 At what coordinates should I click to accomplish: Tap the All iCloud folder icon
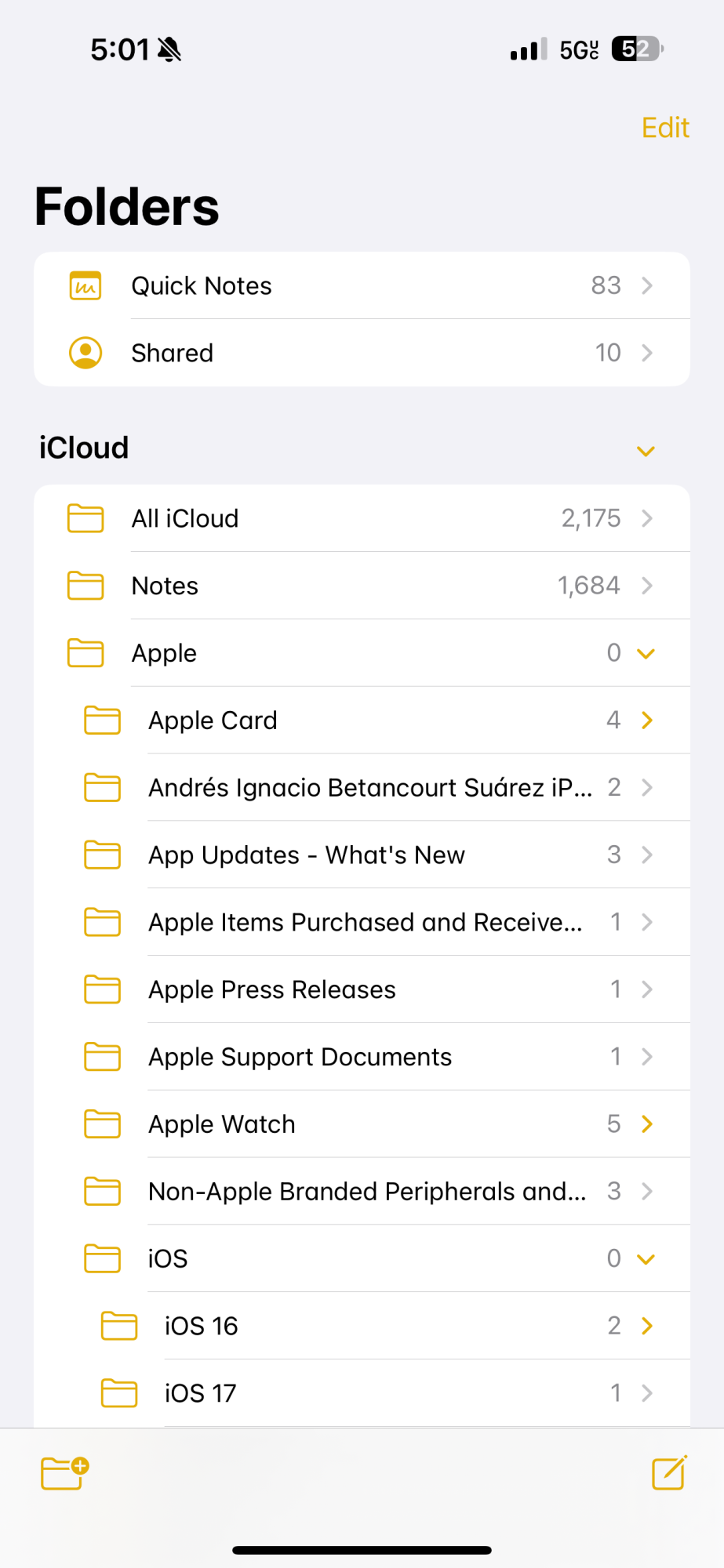[85, 518]
